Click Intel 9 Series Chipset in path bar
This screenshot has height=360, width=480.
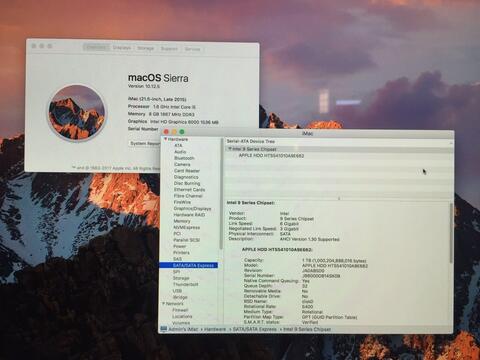tap(307, 329)
